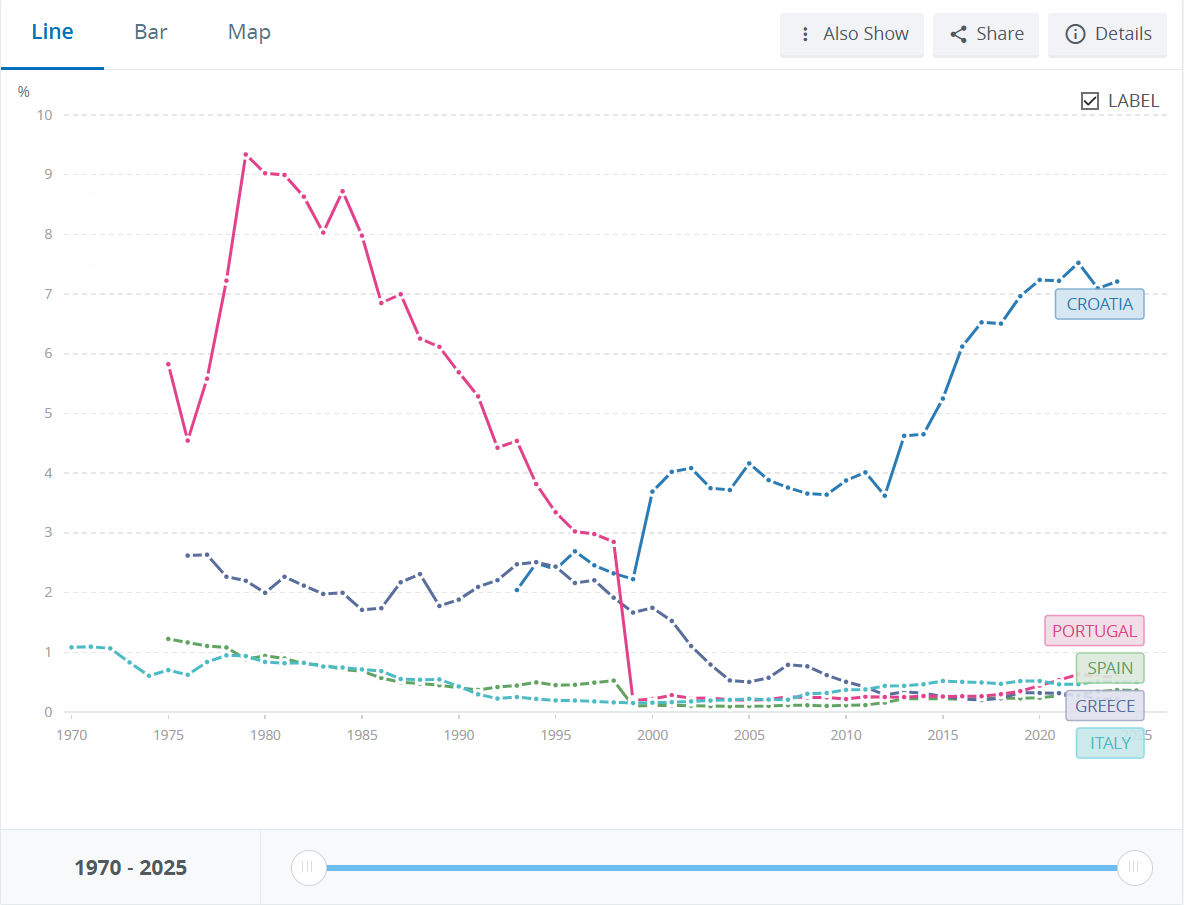Click the three-dots icon beside Also Show
This screenshot has width=1184, height=905.
click(x=805, y=35)
